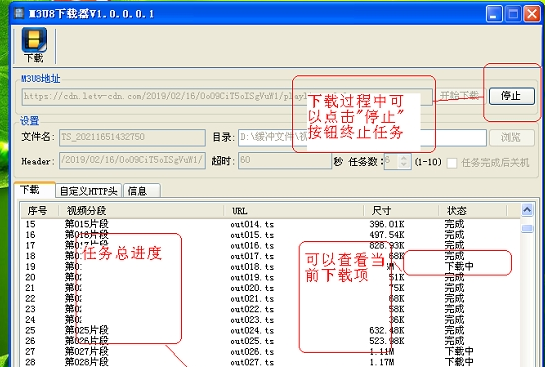
Task: Click 第027片段 segment cell
Action: tap(87, 352)
